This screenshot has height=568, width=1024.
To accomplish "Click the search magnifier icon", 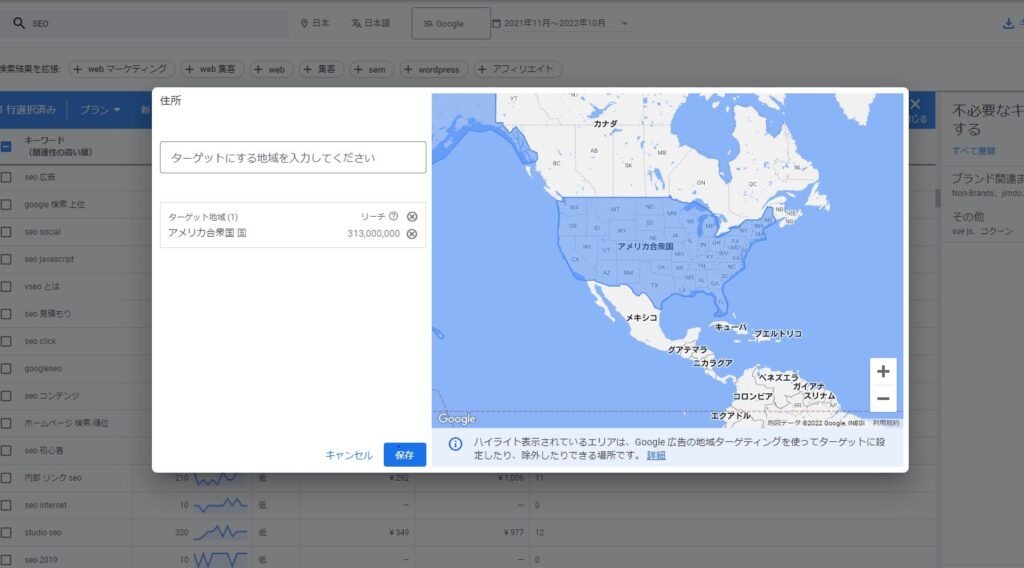I will tap(19, 23).
